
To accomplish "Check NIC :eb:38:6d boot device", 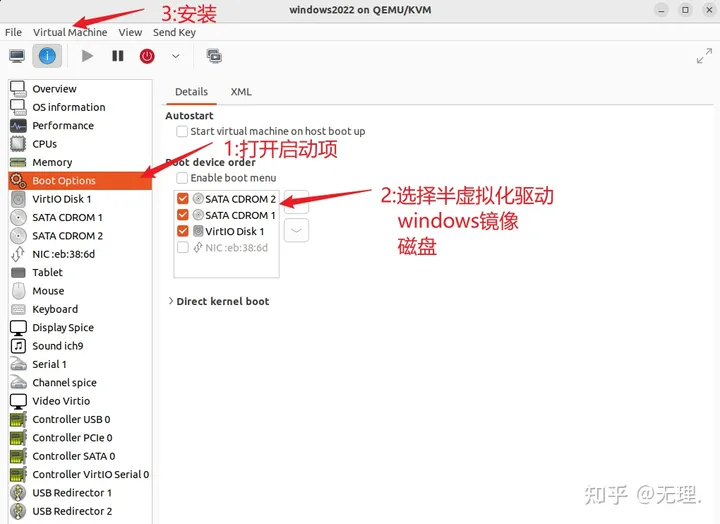I will pos(183,247).
